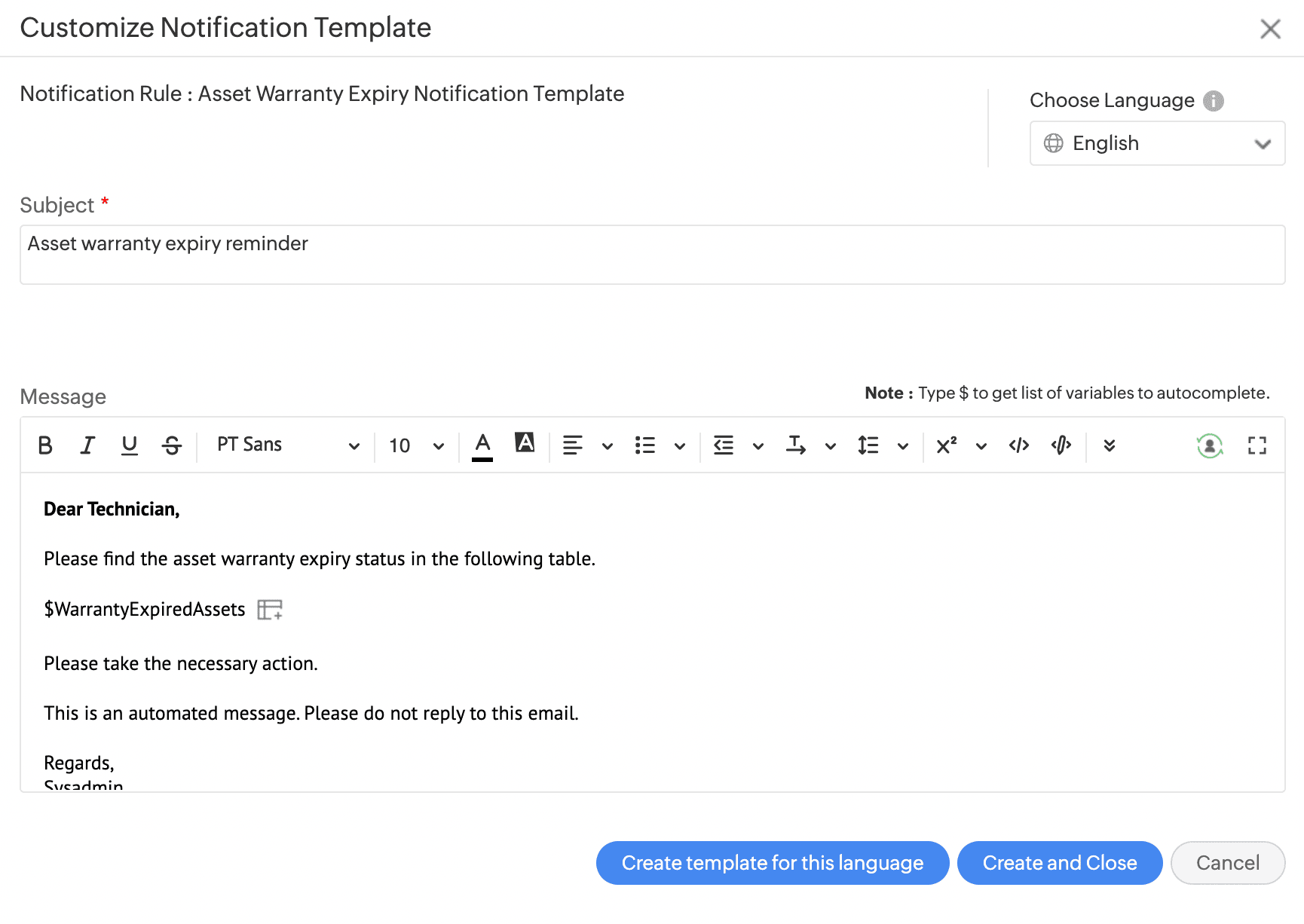Toggle underline formatting
This screenshot has height=924, width=1304.
click(130, 445)
